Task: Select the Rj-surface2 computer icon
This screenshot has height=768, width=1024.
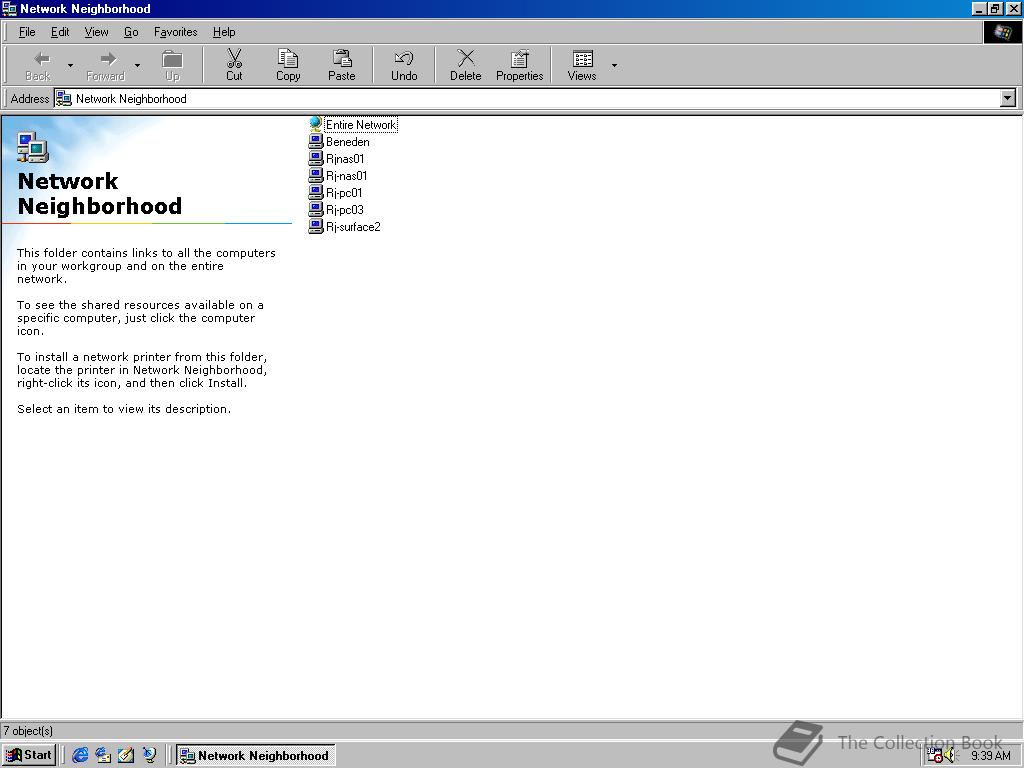Action: tap(316, 226)
